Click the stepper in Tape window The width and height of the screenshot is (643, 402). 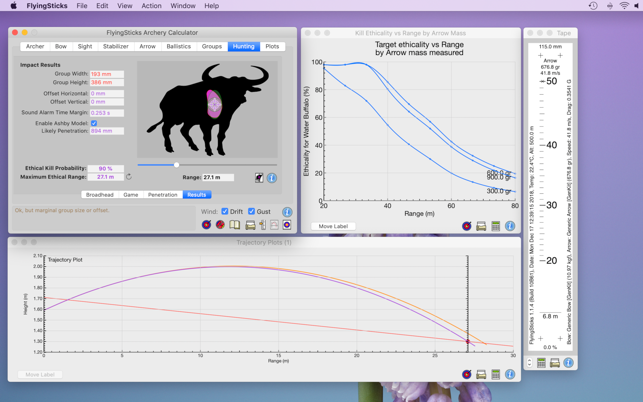(529, 363)
